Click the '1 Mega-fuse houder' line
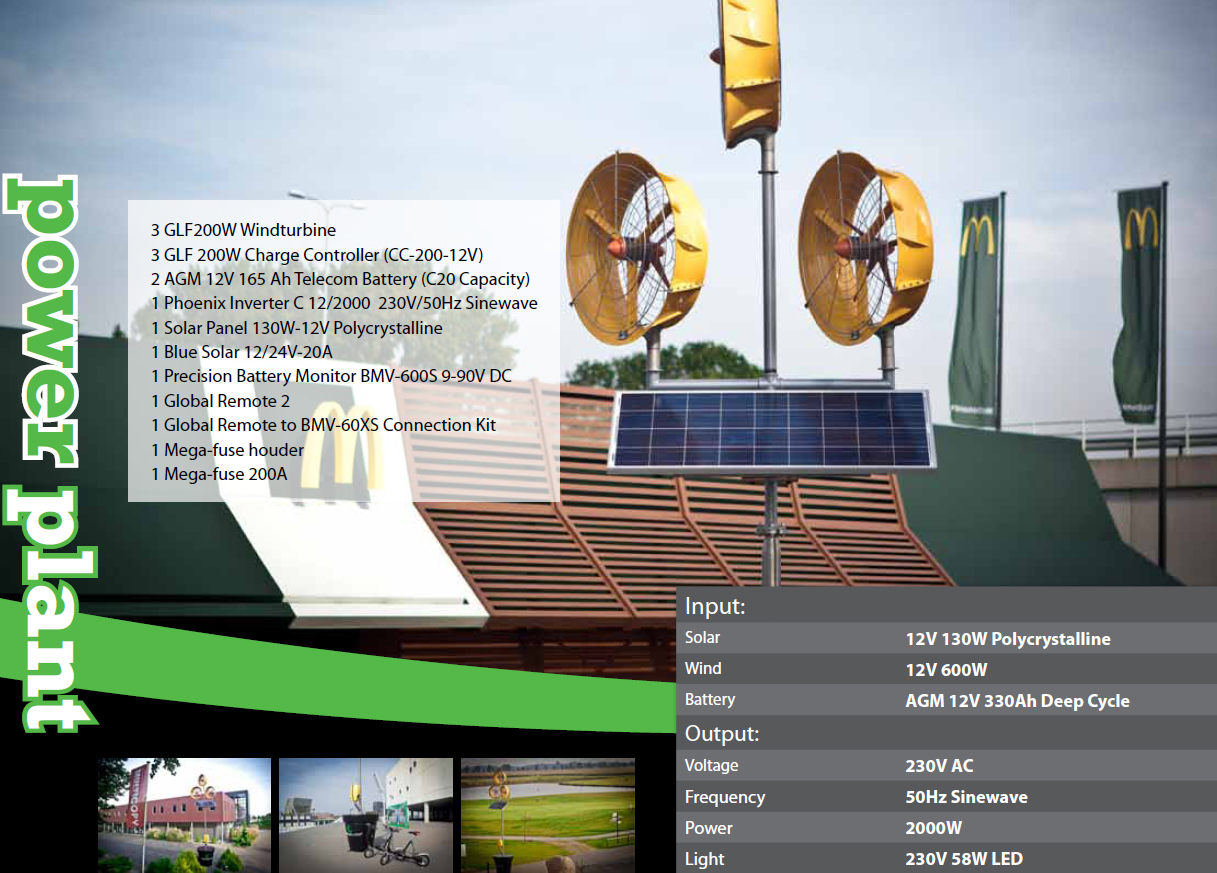The width and height of the screenshot is (1217, 873). tap(227, 450)
